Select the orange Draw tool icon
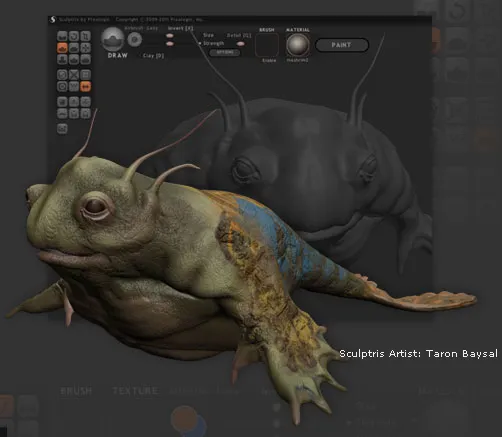 pyautogui.click(x=62, y=48)
